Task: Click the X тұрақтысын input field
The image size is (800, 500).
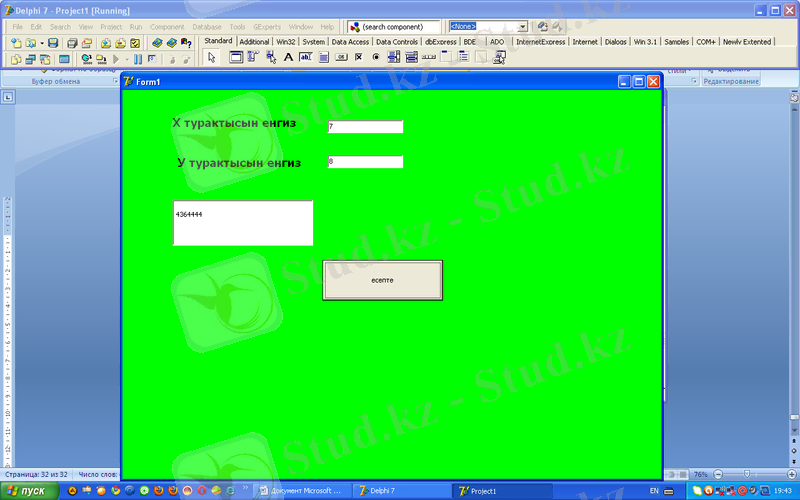Action: pyautogui.click(x=365, y=127)
